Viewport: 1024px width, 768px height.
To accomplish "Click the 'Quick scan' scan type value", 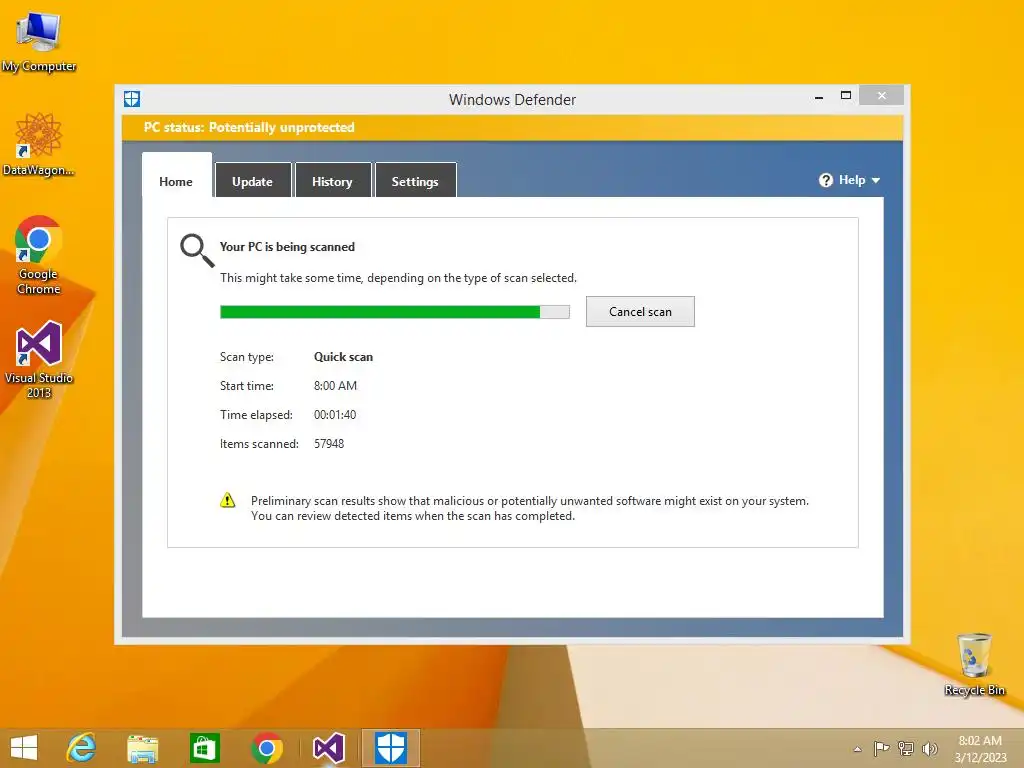I will 344,357.
